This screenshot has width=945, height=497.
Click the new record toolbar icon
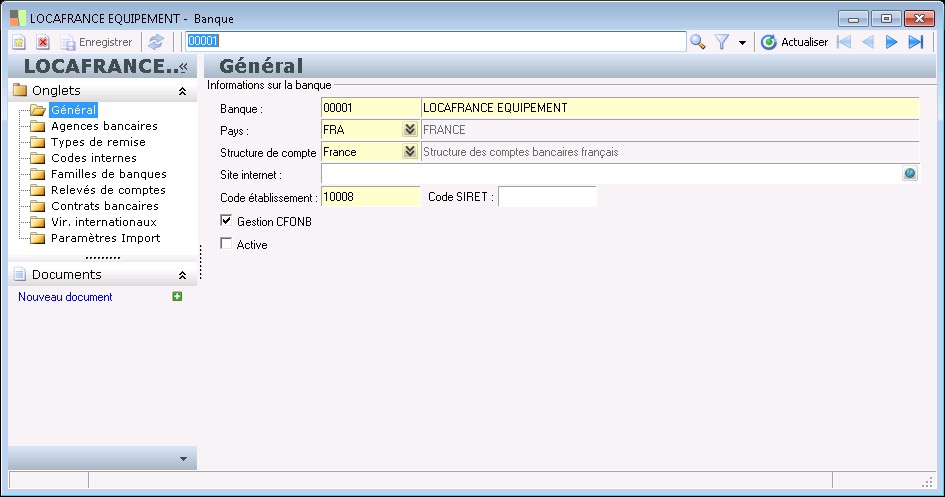[19, 42]
